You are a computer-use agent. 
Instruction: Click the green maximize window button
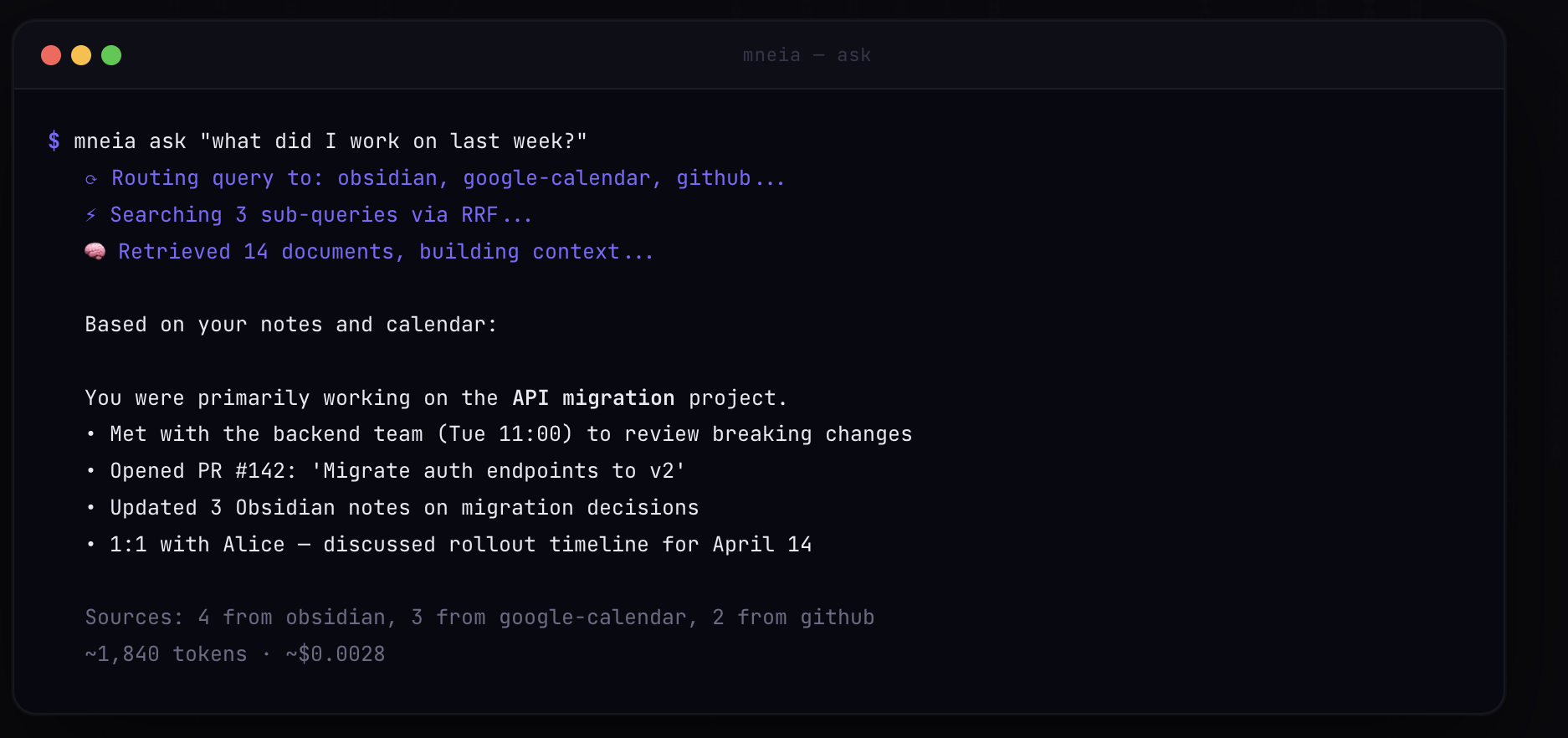point(111,55)
